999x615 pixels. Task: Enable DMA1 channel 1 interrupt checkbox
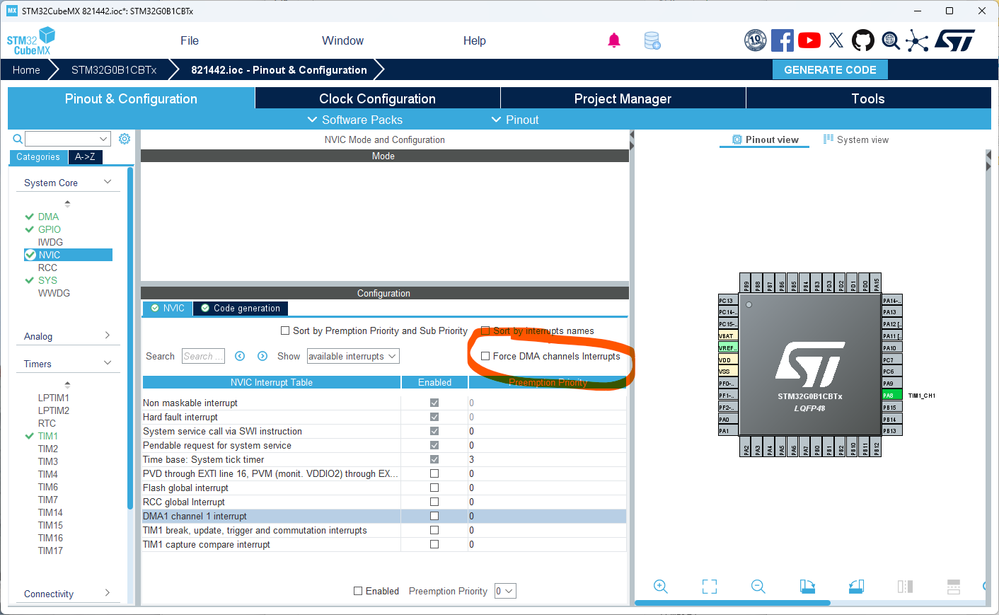(435, 516)
